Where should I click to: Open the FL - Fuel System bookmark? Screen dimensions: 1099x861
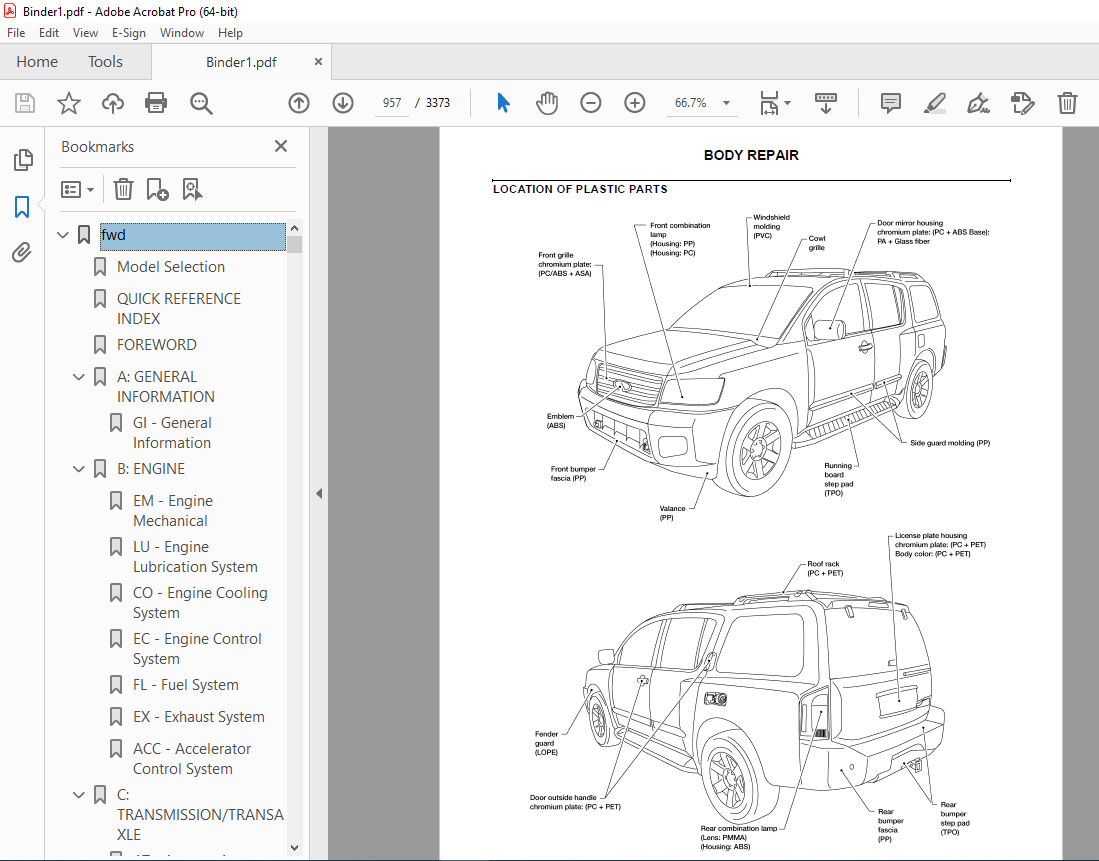[186, 685]
